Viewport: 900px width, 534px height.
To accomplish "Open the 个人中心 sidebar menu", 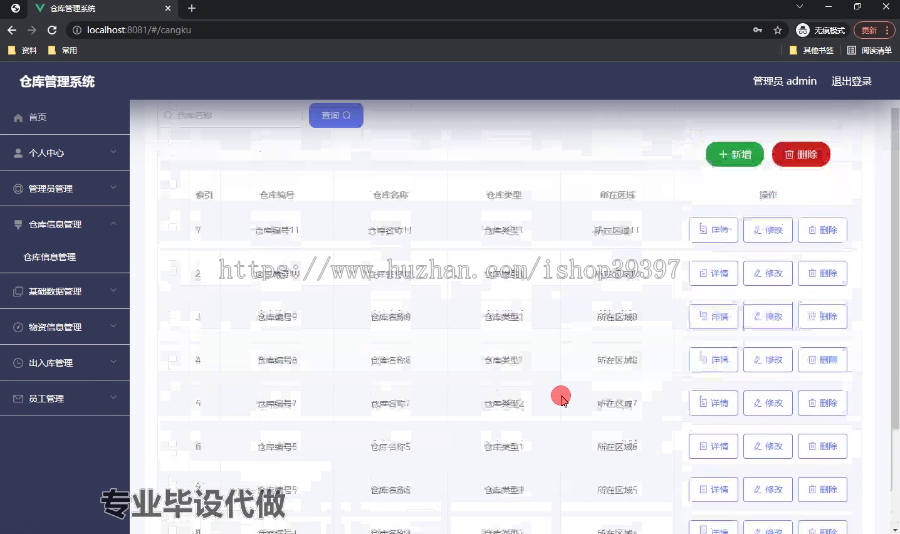I will 65,153.
